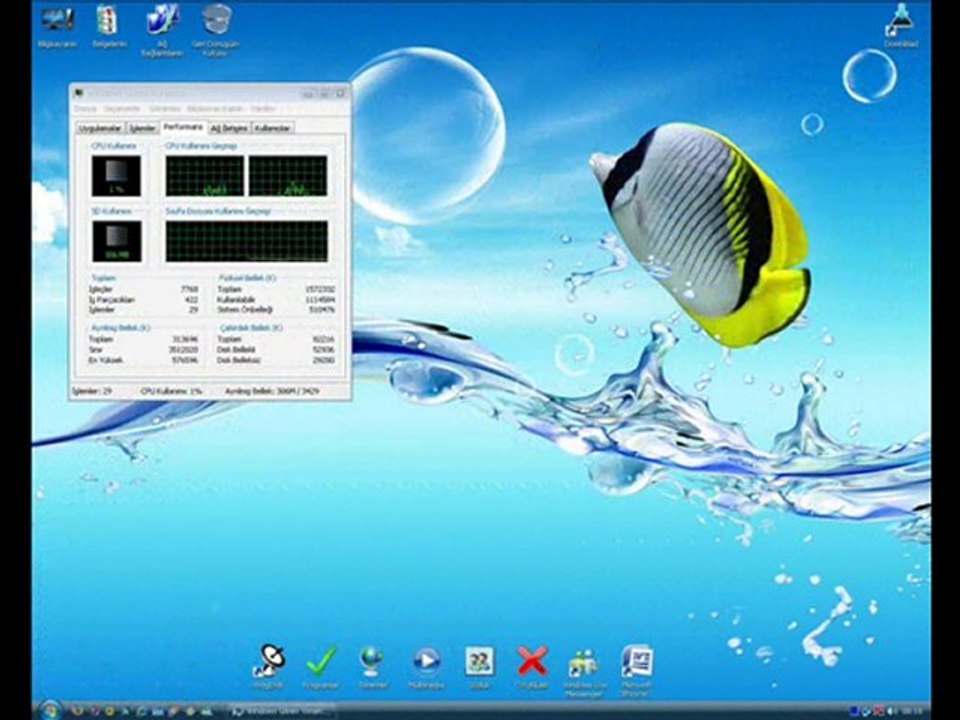The image size is (960, 720).
Task: Click the SD Kullanımı gauge
Action: [x=116, y=241]
